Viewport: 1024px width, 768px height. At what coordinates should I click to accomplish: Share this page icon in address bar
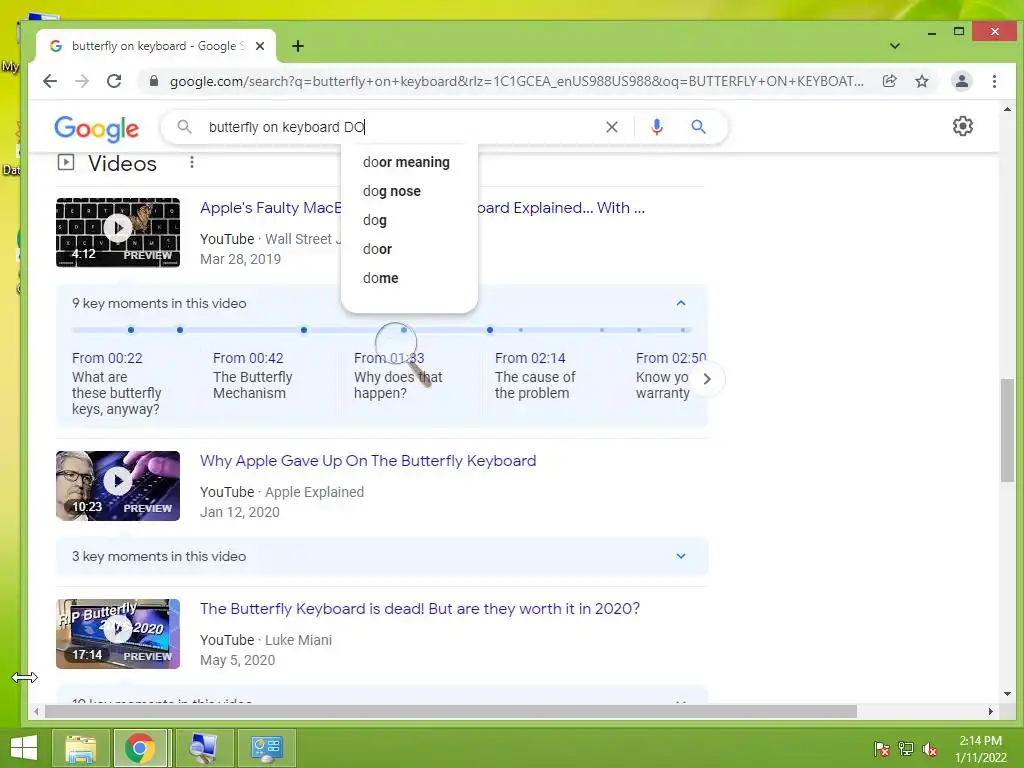point(889,81)
